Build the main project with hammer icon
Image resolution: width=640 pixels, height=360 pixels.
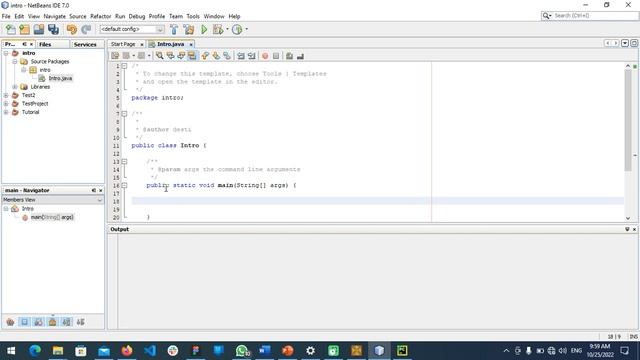174,29
